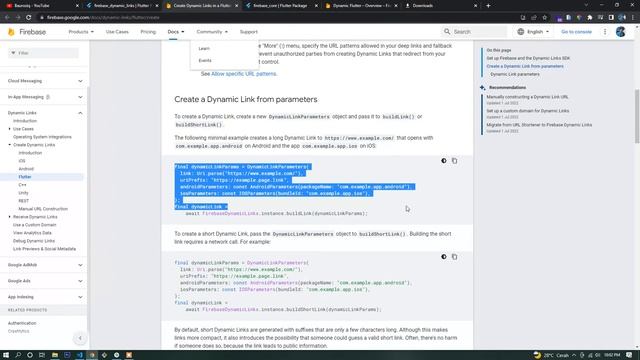640x360 pixels.
Task: Open the new tab plus button
Action: [x=488, y=6]
